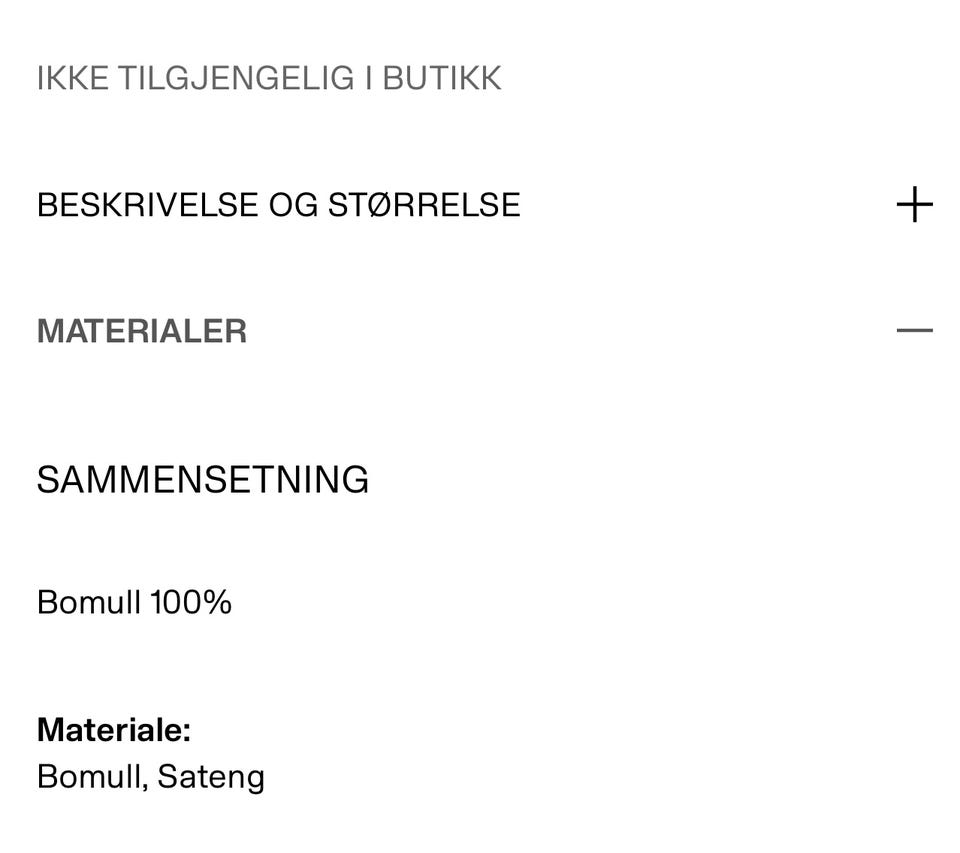Select the Bomull 100% composition text

(x=133, y=602)
